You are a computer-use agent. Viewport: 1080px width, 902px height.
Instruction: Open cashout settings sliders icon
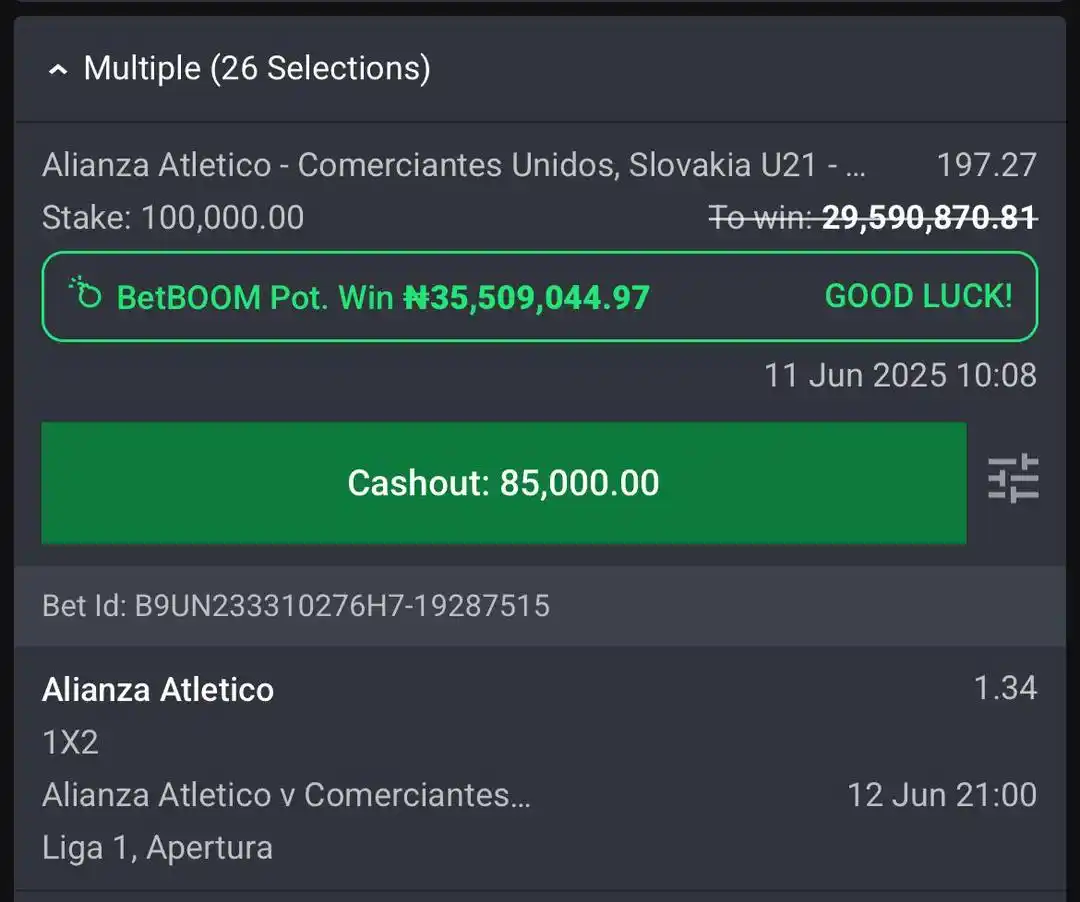[1013, 478]
